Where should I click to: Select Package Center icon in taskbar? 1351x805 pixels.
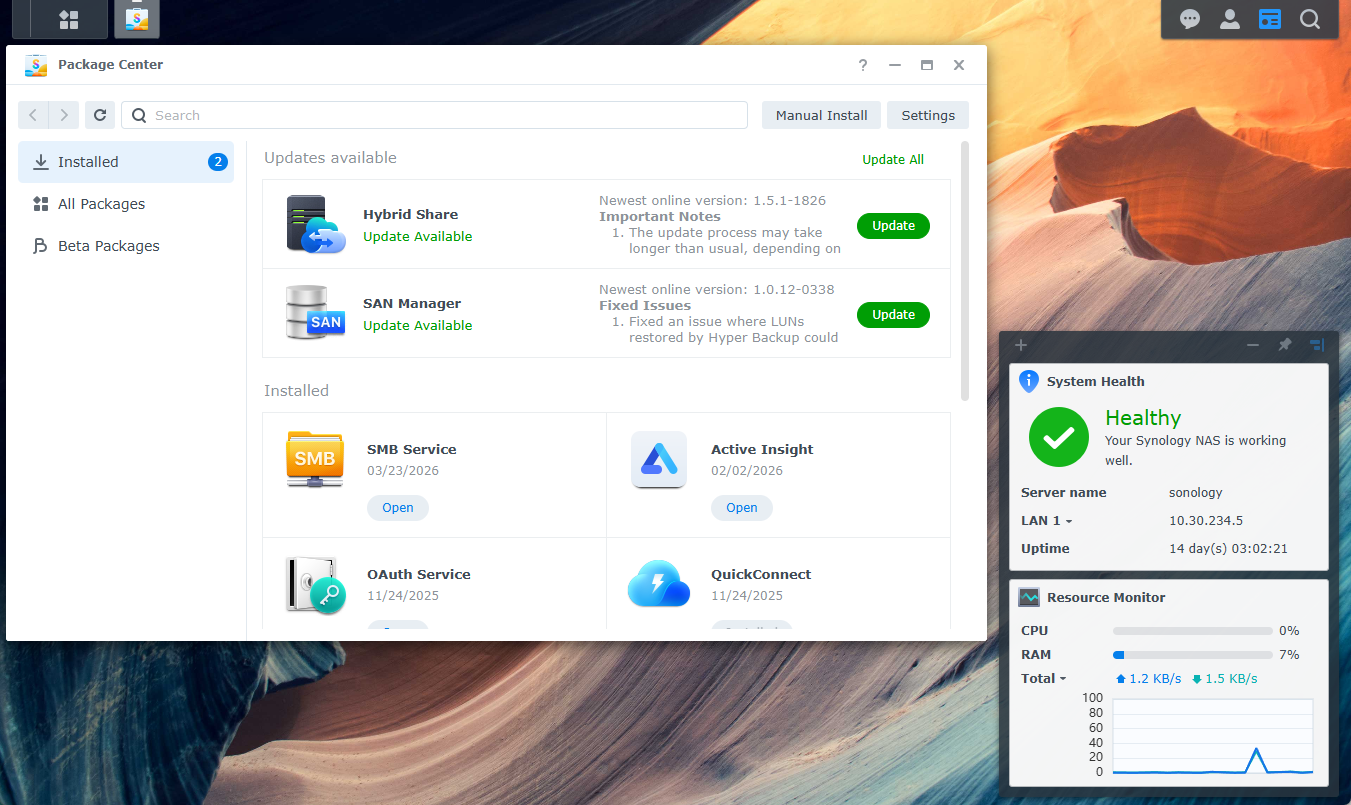[137, 19]
